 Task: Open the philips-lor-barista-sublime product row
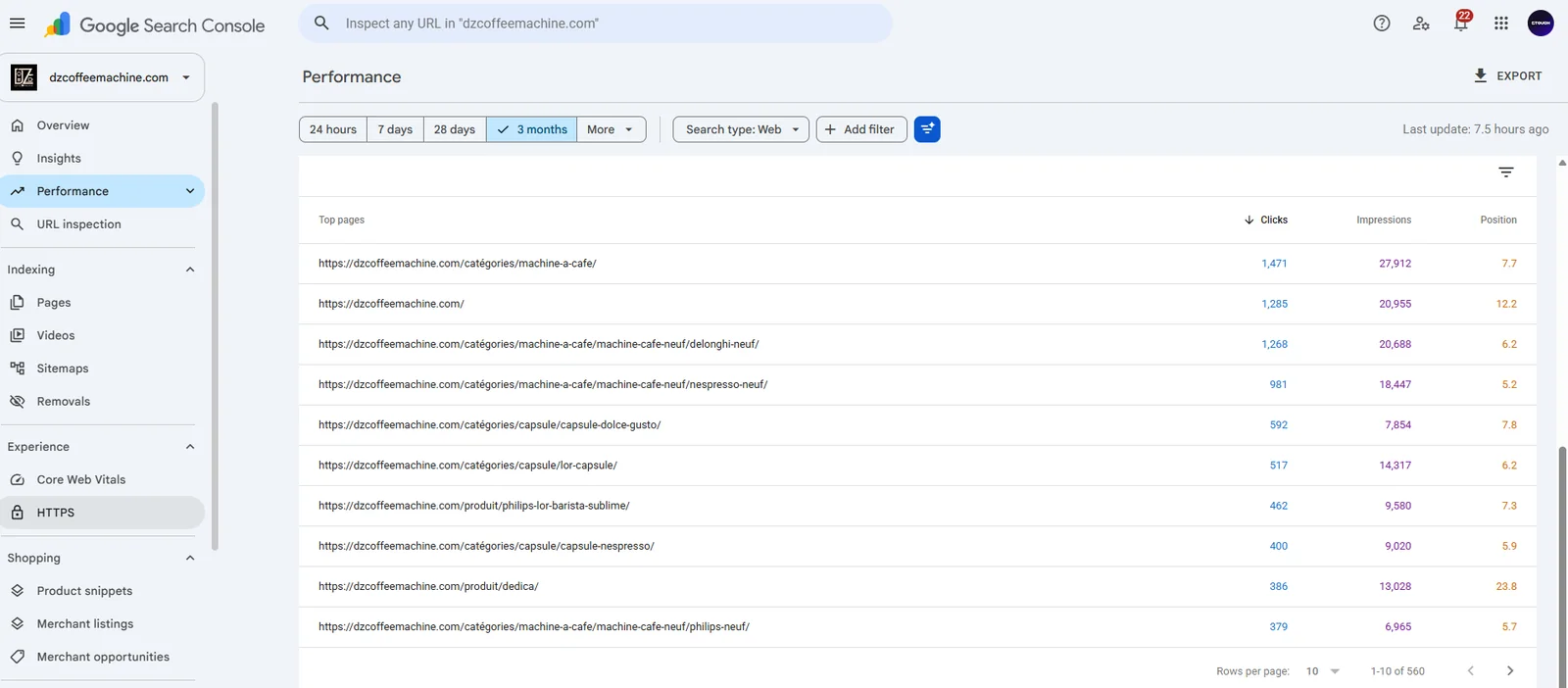(917, 506)
